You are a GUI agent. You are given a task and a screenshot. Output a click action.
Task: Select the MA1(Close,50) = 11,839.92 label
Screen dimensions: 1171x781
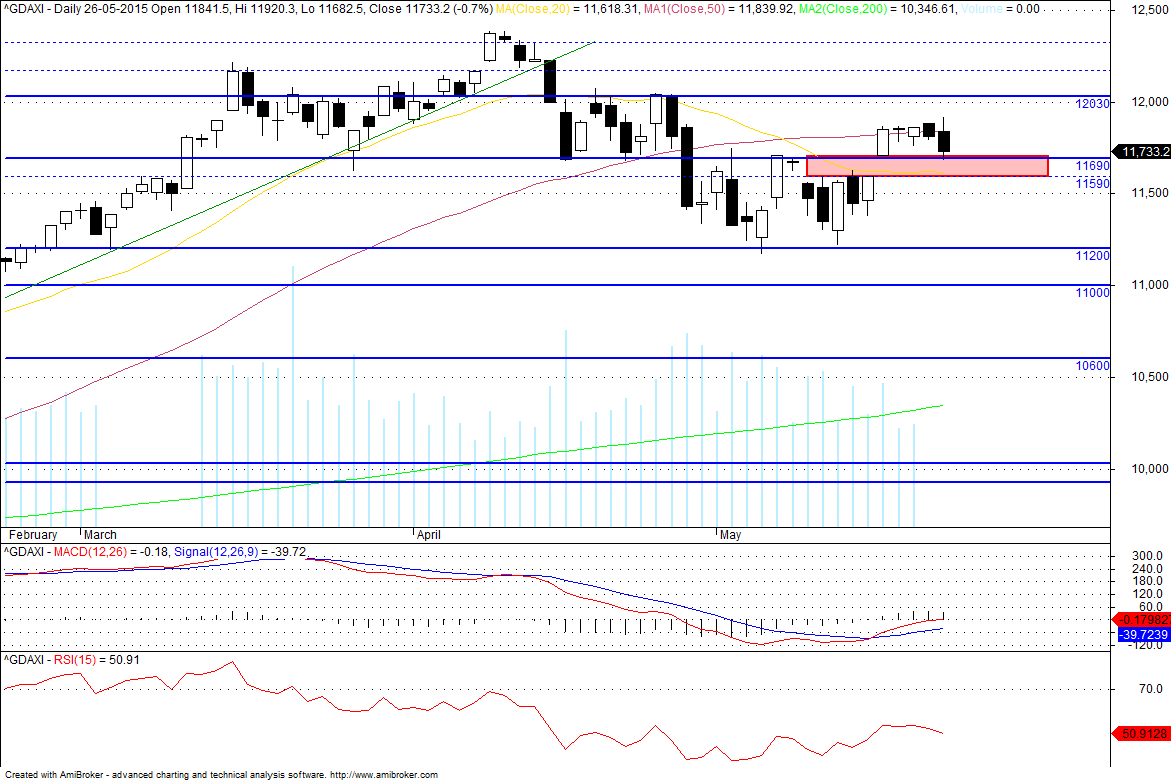click(x=718, y=9)
